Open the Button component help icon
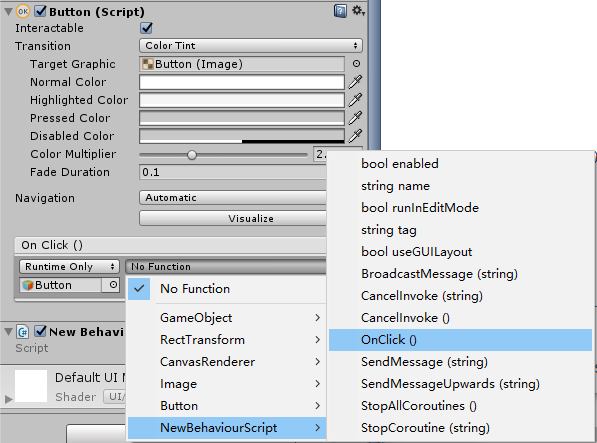Image resolution: width=597 pixels, height=443 pixels. 340,11
